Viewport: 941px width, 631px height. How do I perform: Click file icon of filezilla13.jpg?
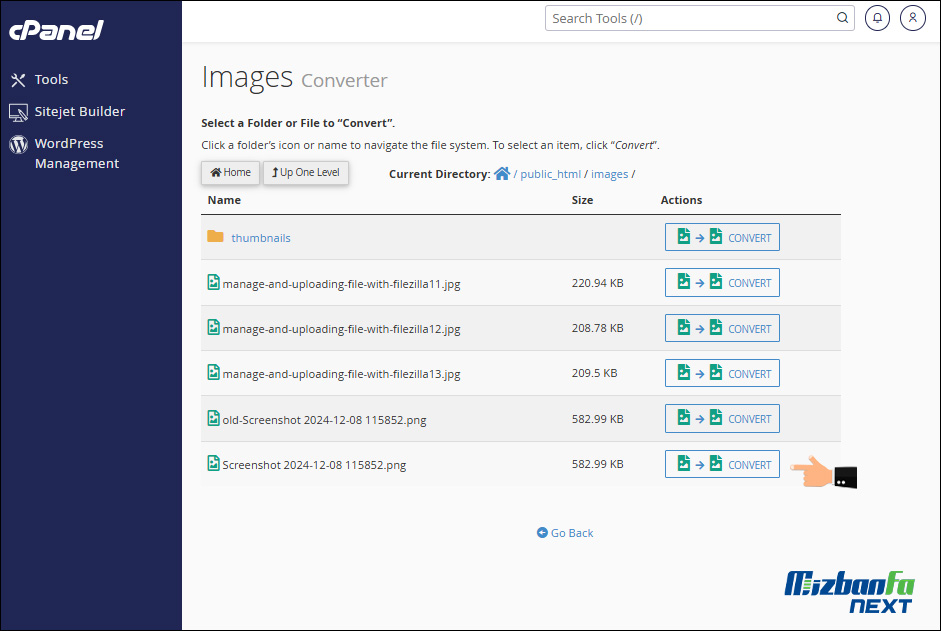click(213, 372)
